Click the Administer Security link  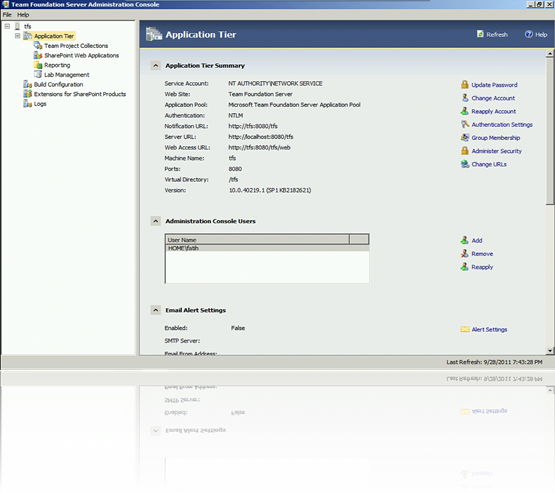(x=497, y=151)
